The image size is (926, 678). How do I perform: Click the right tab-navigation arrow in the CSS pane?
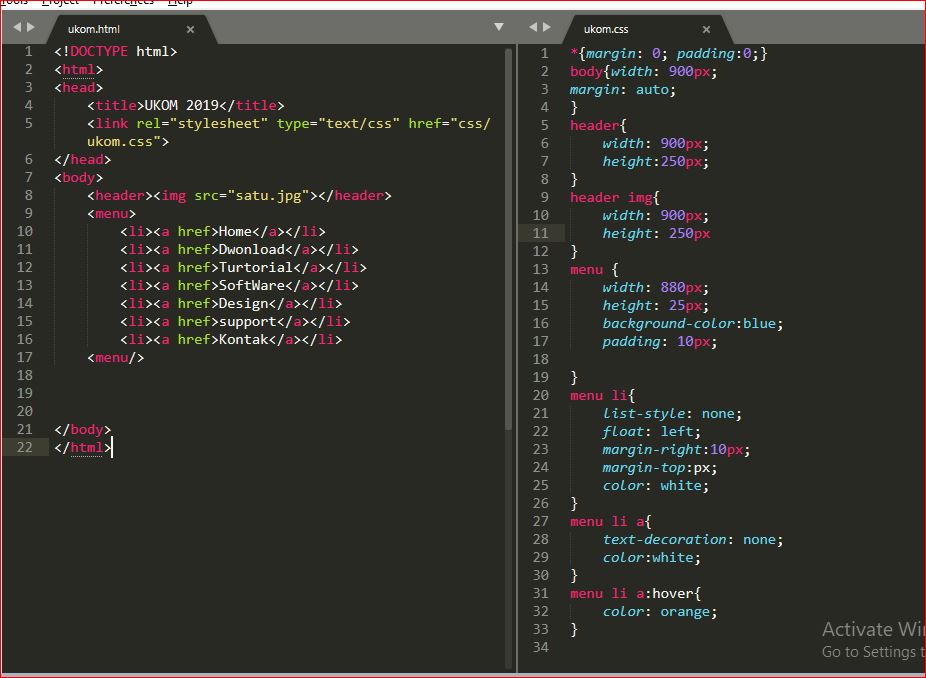pyautogui.click(x=546, y=27)
